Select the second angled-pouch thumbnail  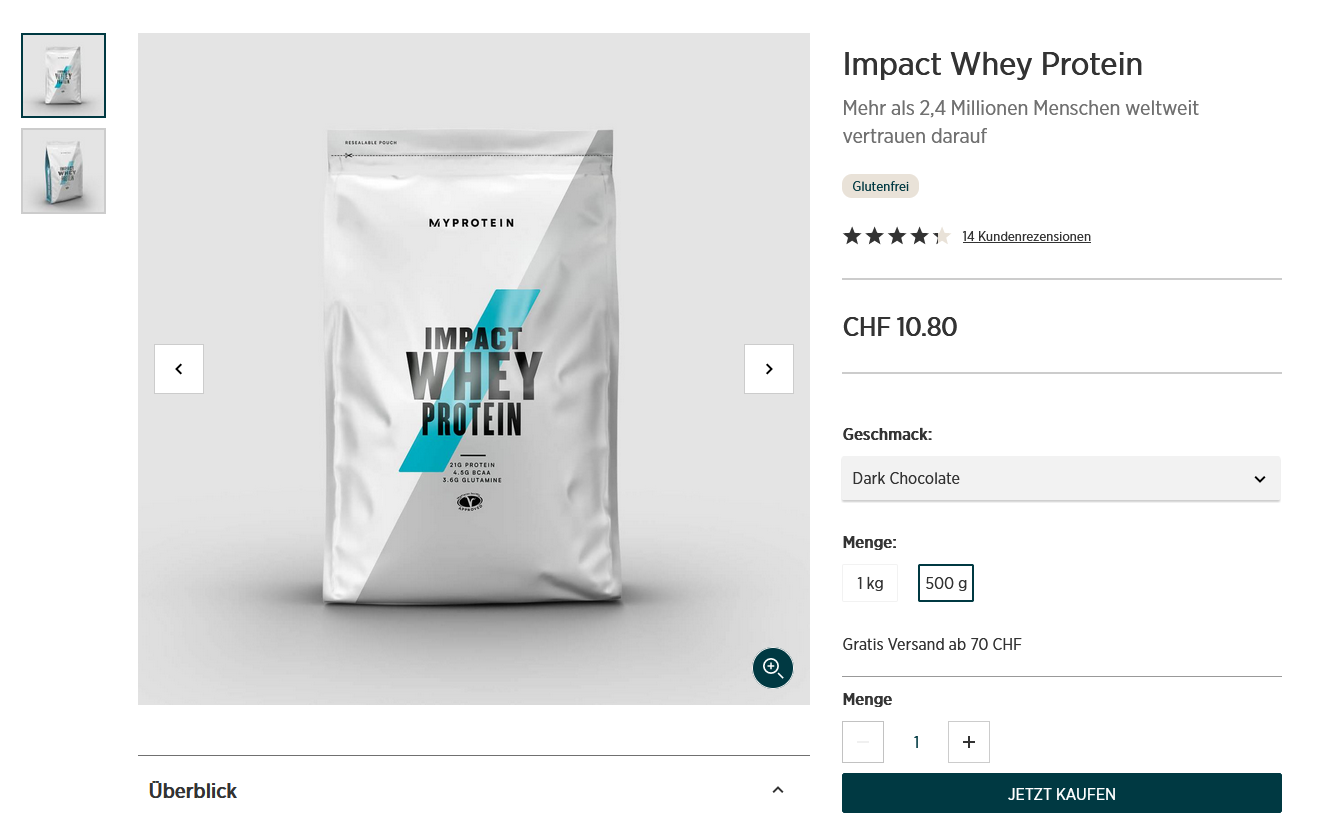63,171
